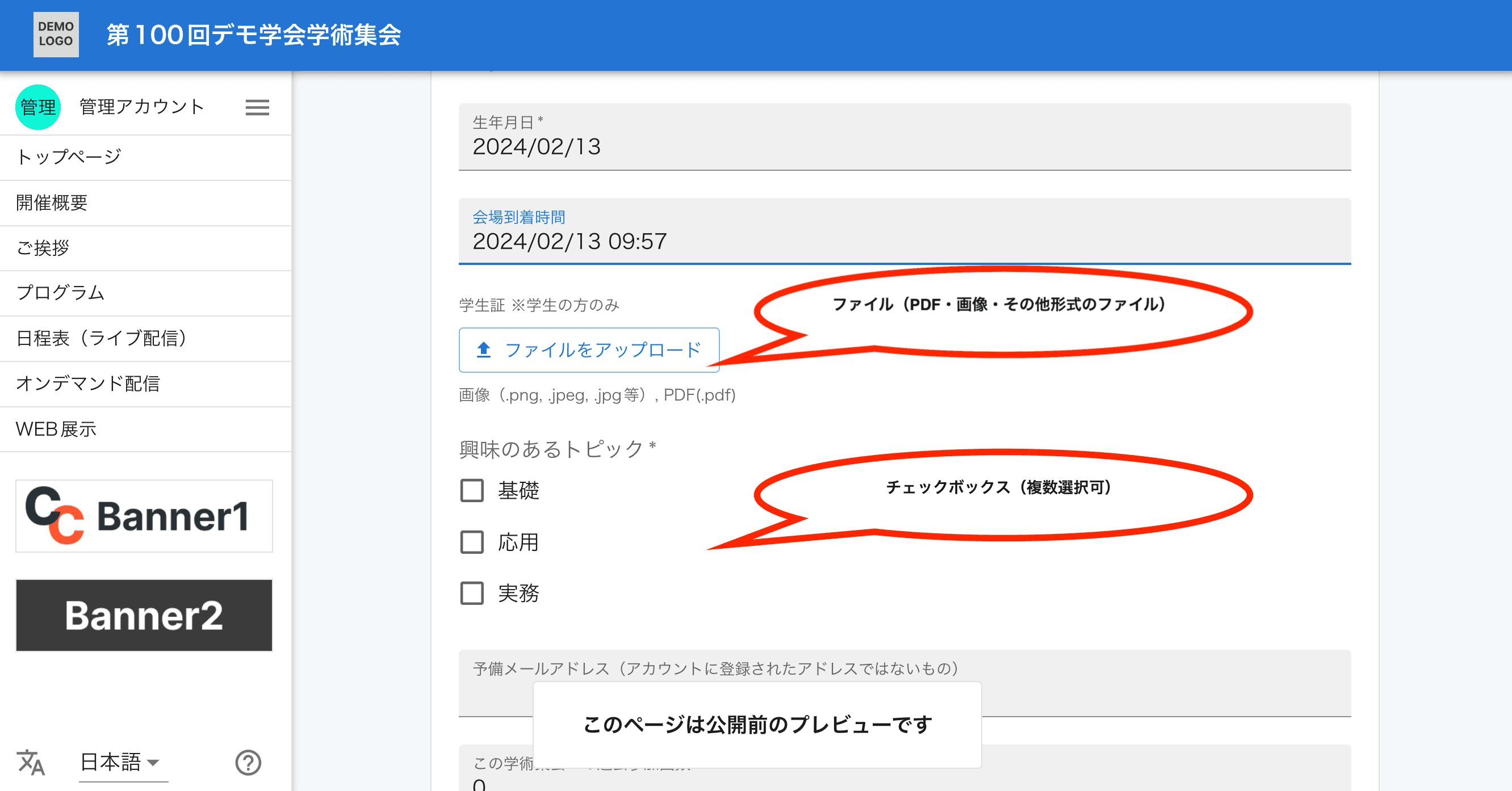The image size is (1512, 791).
Task: Click the Banner2 advertisement image
Action: 144,615
